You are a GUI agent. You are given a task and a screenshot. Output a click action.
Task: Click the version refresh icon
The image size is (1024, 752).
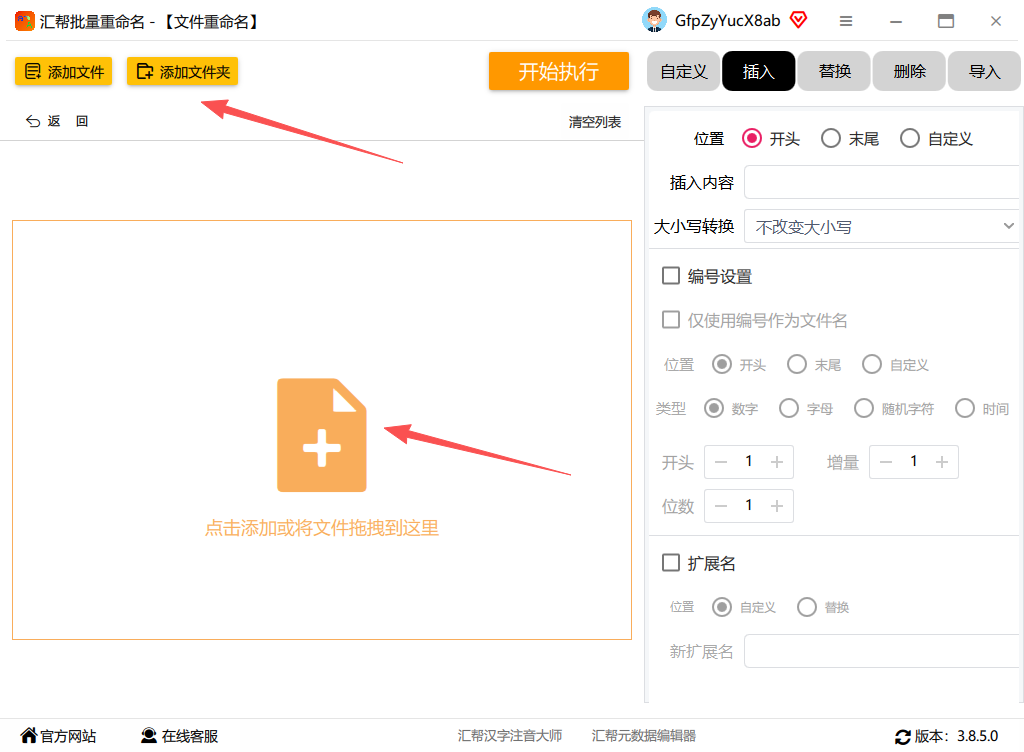pos(903,737)
